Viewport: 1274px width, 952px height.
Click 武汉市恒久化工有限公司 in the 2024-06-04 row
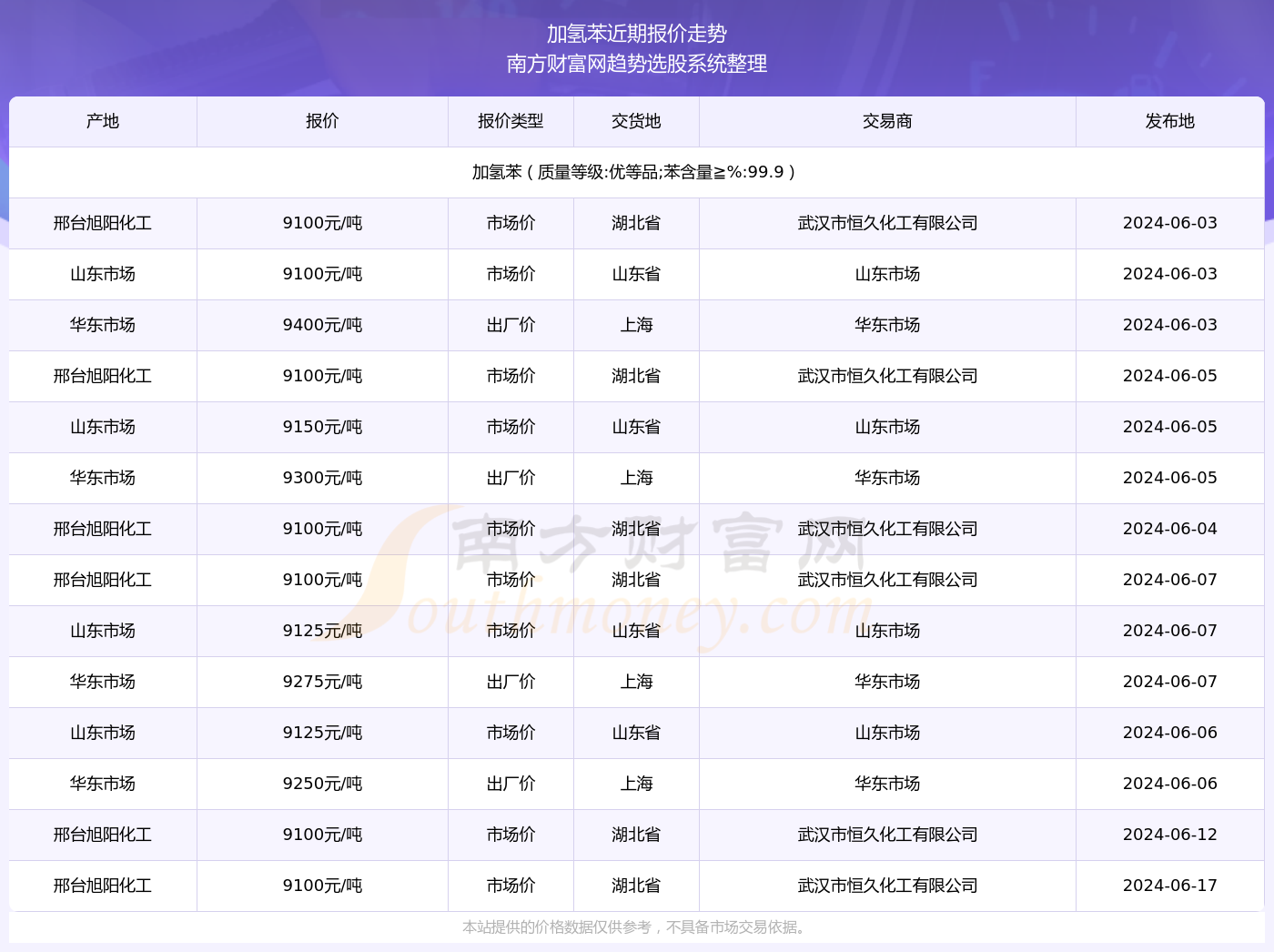tap(887, 529)
